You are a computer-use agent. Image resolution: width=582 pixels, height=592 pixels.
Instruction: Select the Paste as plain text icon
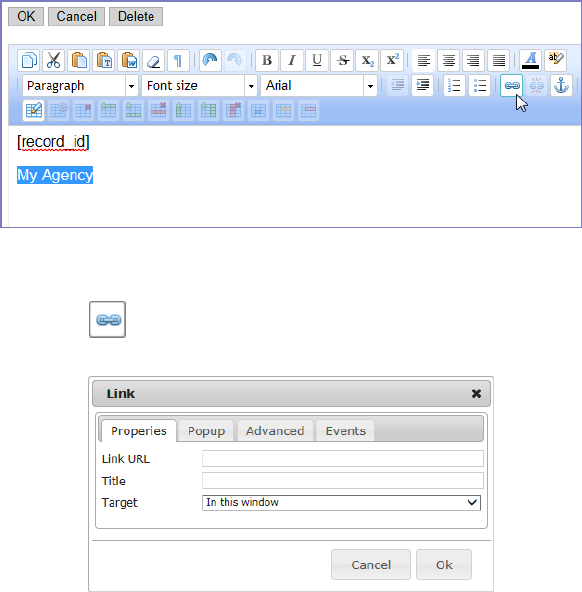[x=104, y=60]
